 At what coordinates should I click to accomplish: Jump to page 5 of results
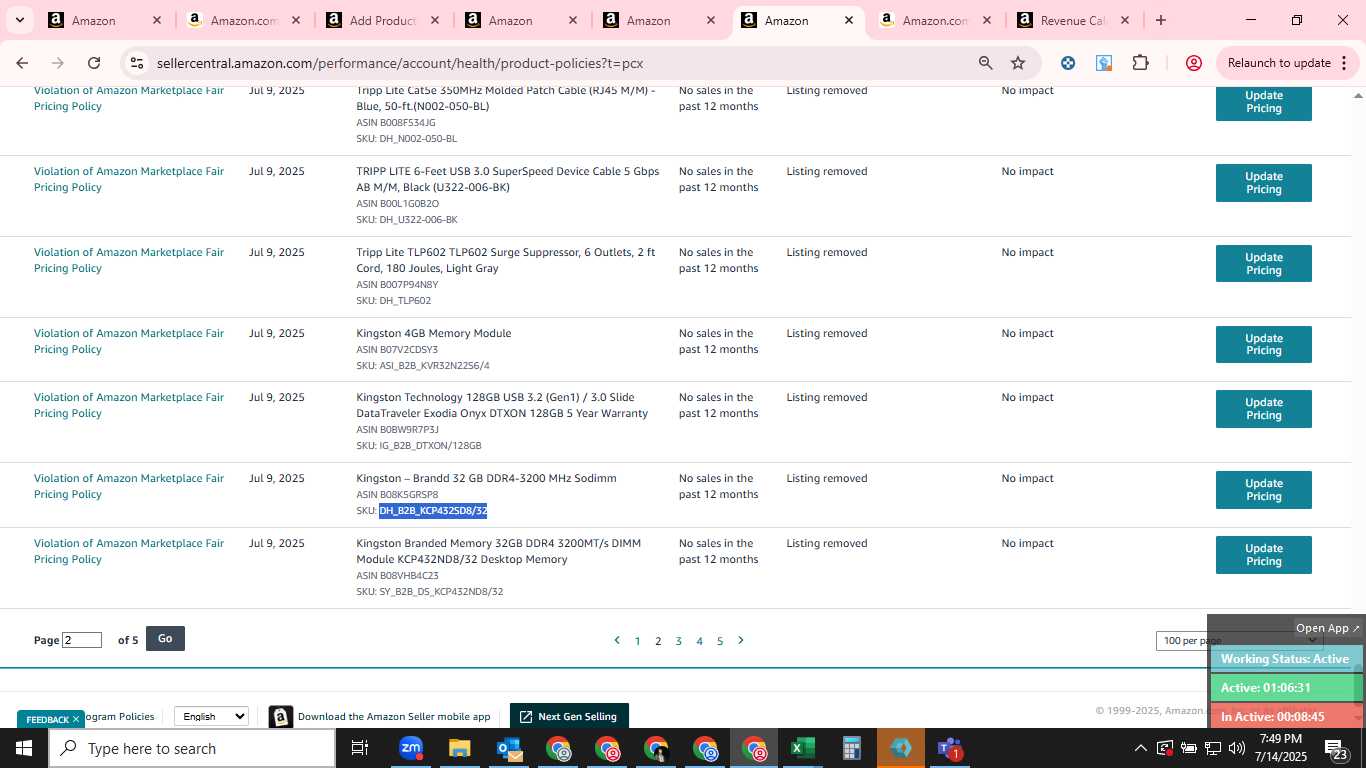(x=719, y=641)
